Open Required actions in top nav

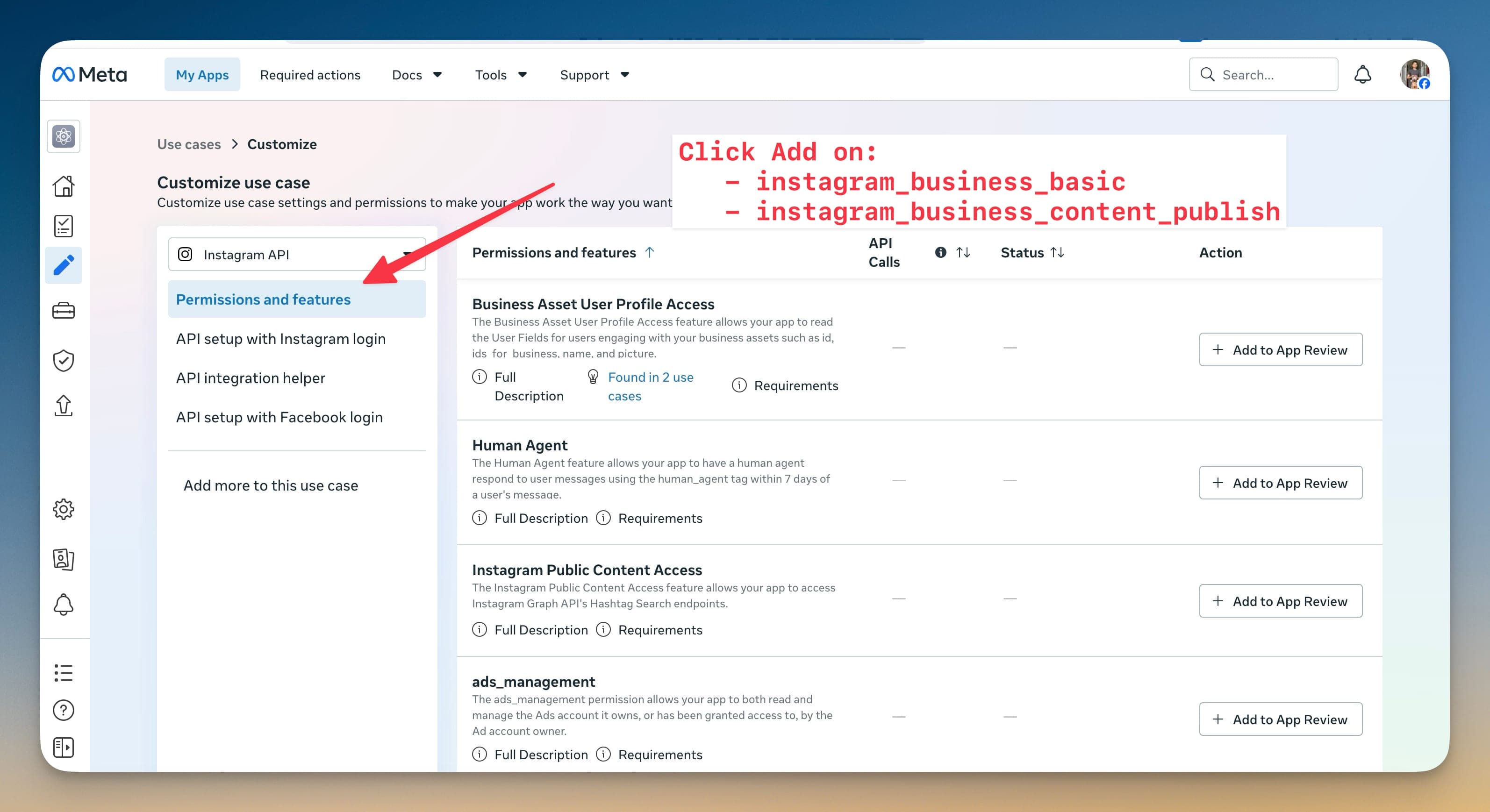(x=310, y=75)
